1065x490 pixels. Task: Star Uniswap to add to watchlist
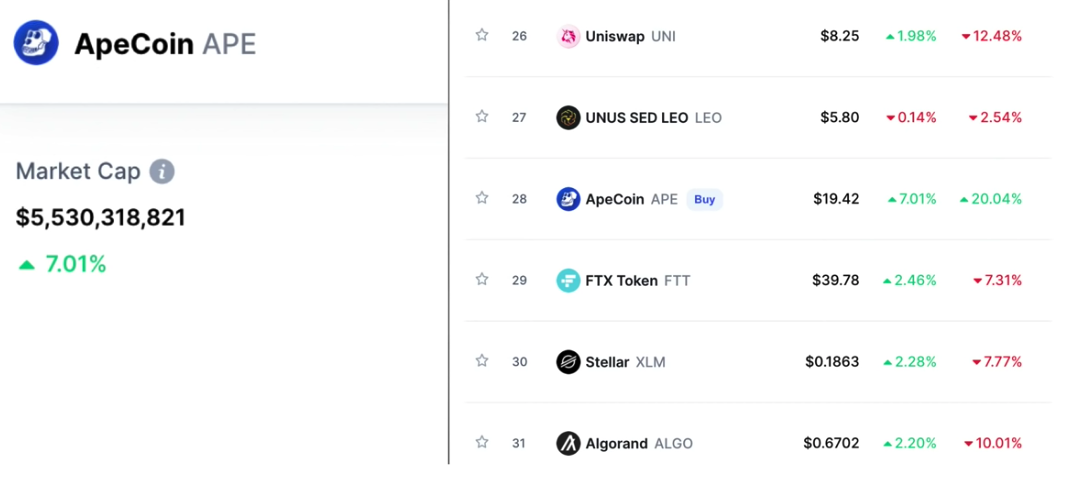coord(482,35)
